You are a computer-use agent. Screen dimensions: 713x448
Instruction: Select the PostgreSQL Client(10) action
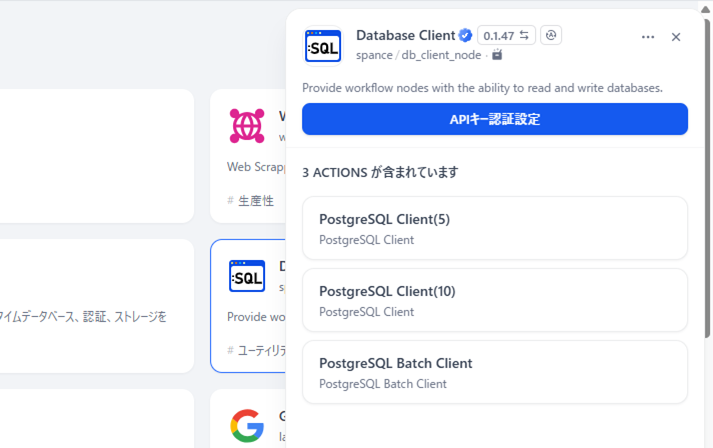(x=495, y=300)
